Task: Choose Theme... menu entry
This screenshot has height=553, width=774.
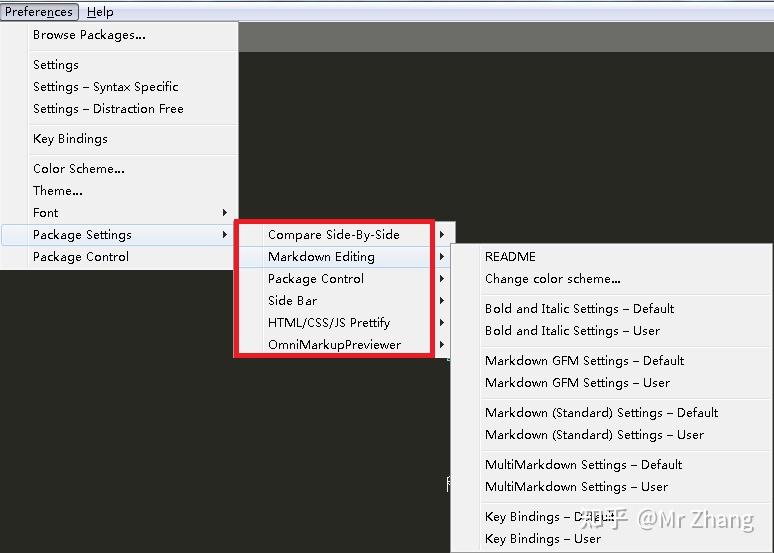Action: (x=120, y=191)
